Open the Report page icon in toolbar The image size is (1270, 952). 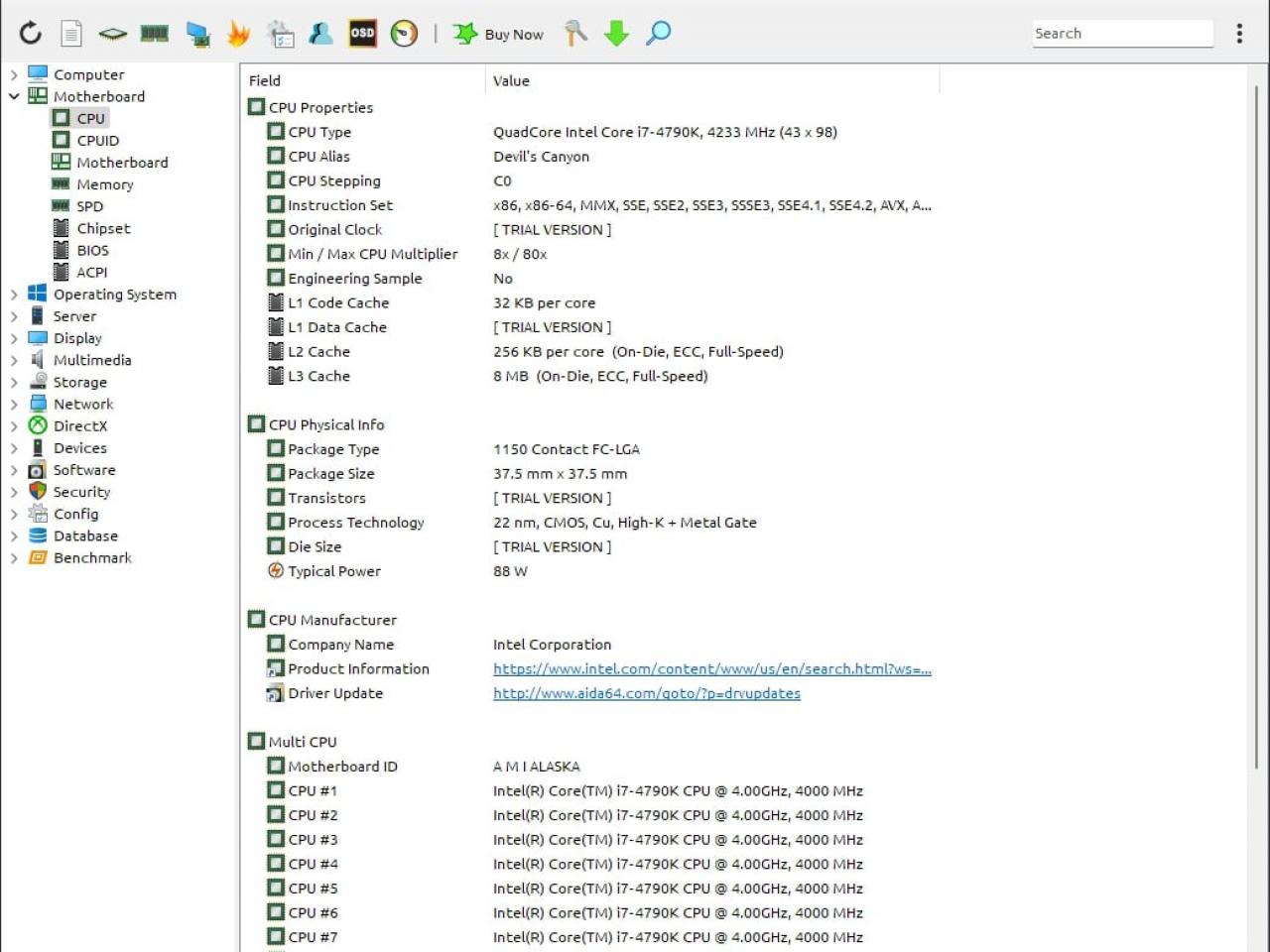(71, 34)
